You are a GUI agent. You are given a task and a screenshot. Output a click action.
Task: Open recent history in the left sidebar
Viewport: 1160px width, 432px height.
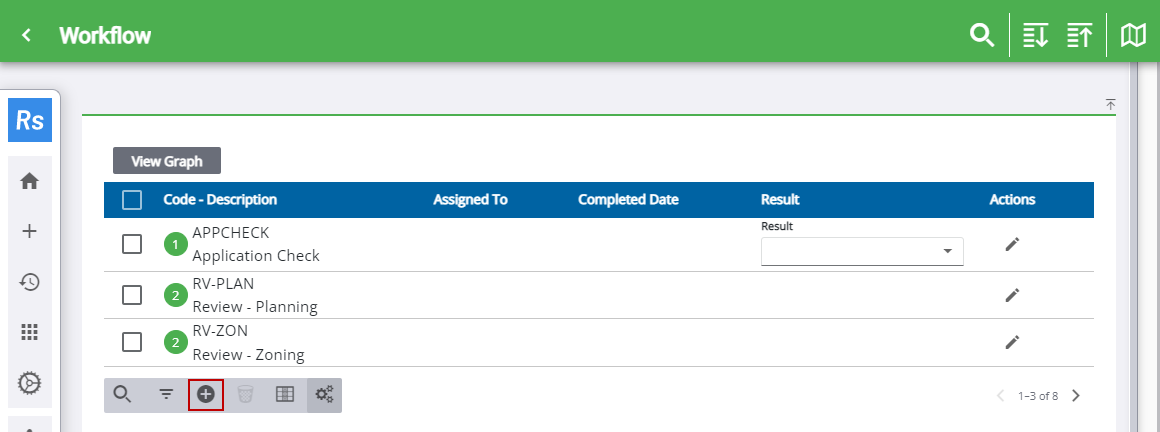pyautogui.click(x=30, y=282)
